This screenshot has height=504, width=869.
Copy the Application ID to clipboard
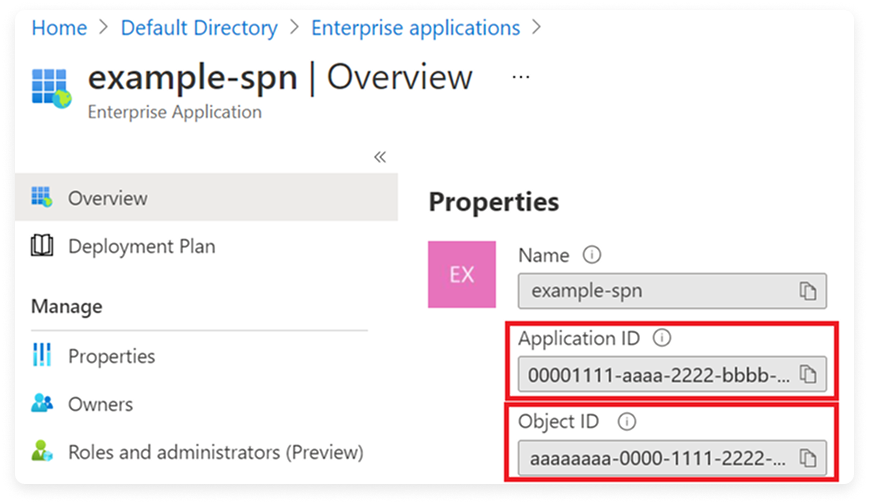[808, 374]
